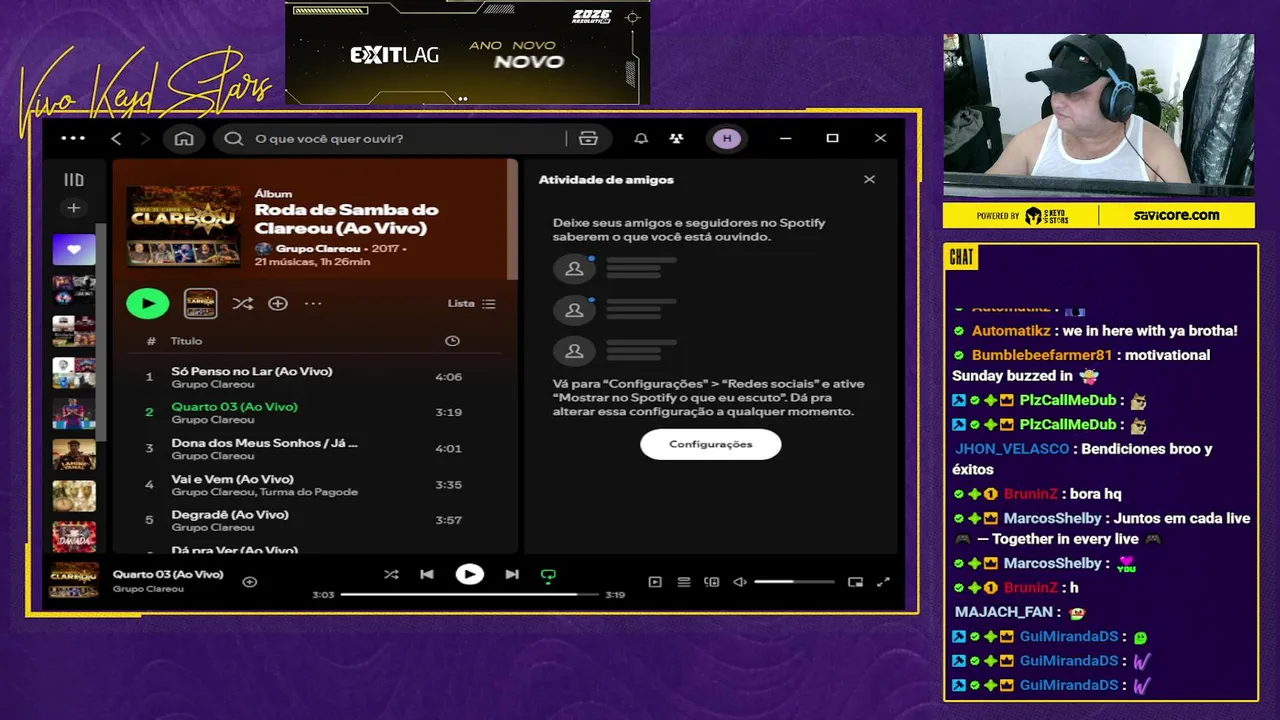The height and width of the screenshot is (720, 1280).
Task: Open more options for the album
Action: coord(313,303)
